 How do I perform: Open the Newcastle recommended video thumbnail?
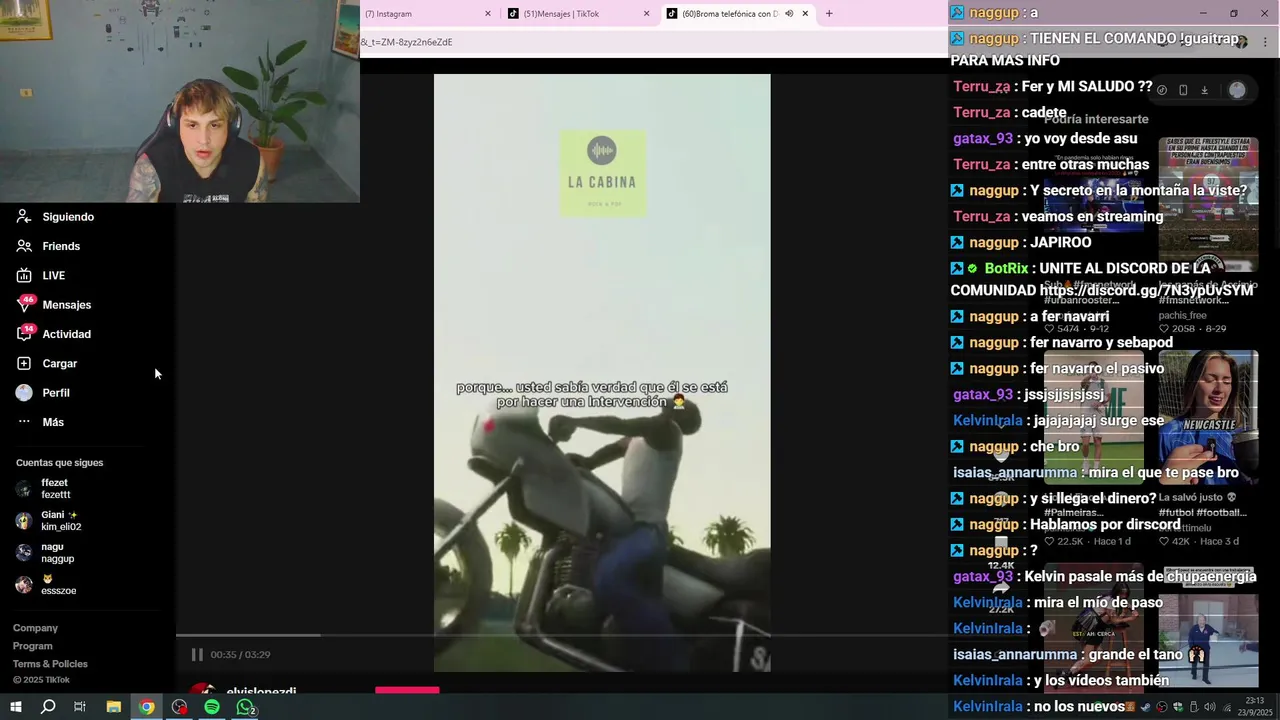tap(1208, 418)
